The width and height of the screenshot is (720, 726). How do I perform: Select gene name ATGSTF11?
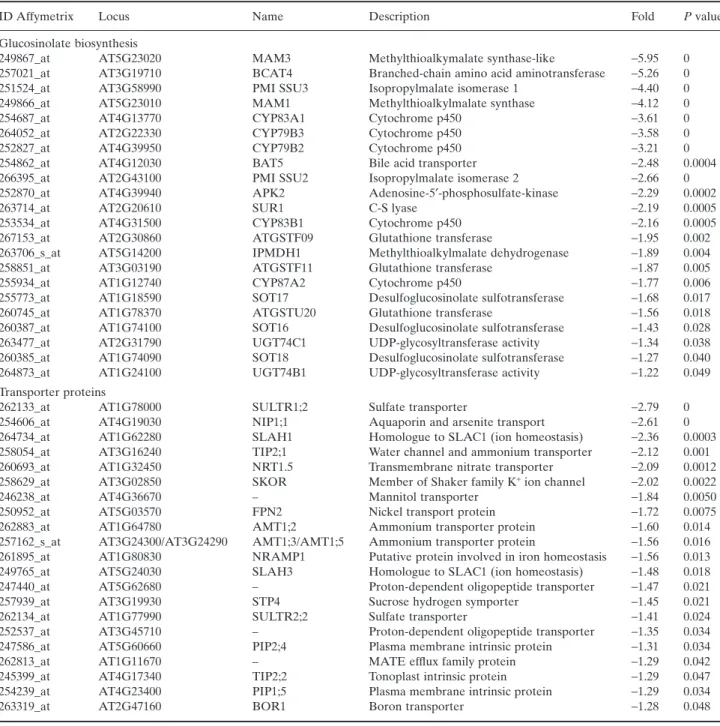[x=282, y=268]
